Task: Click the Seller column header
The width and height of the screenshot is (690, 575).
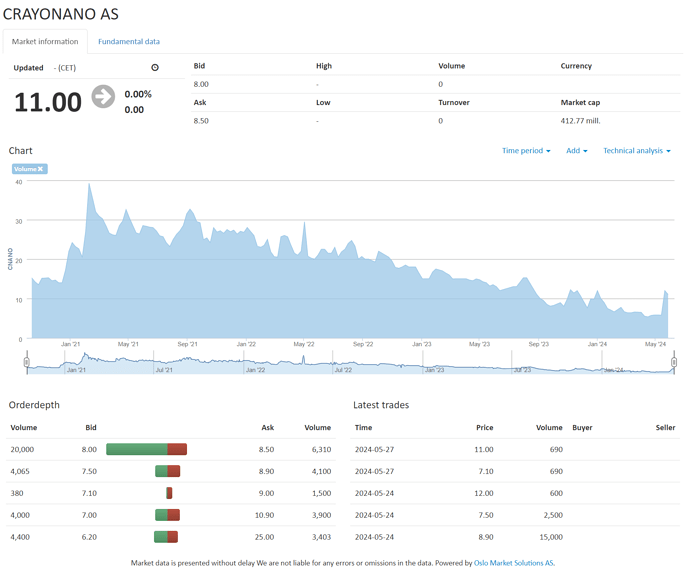Action: (x=665, y=427)
